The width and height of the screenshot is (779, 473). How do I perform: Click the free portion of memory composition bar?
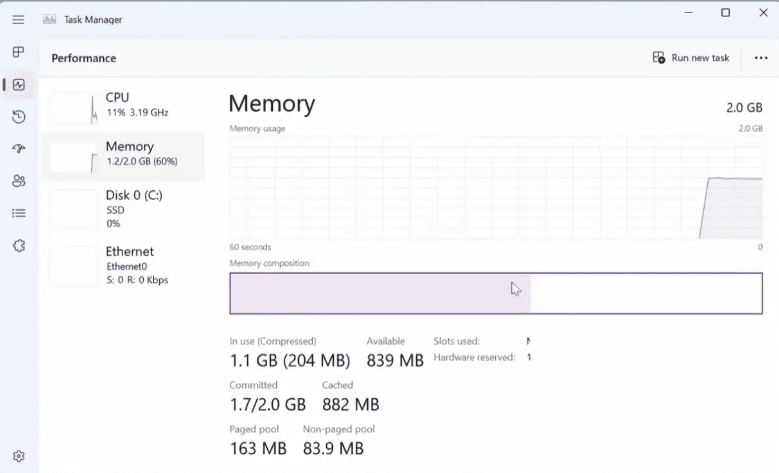tap(646, 293)
